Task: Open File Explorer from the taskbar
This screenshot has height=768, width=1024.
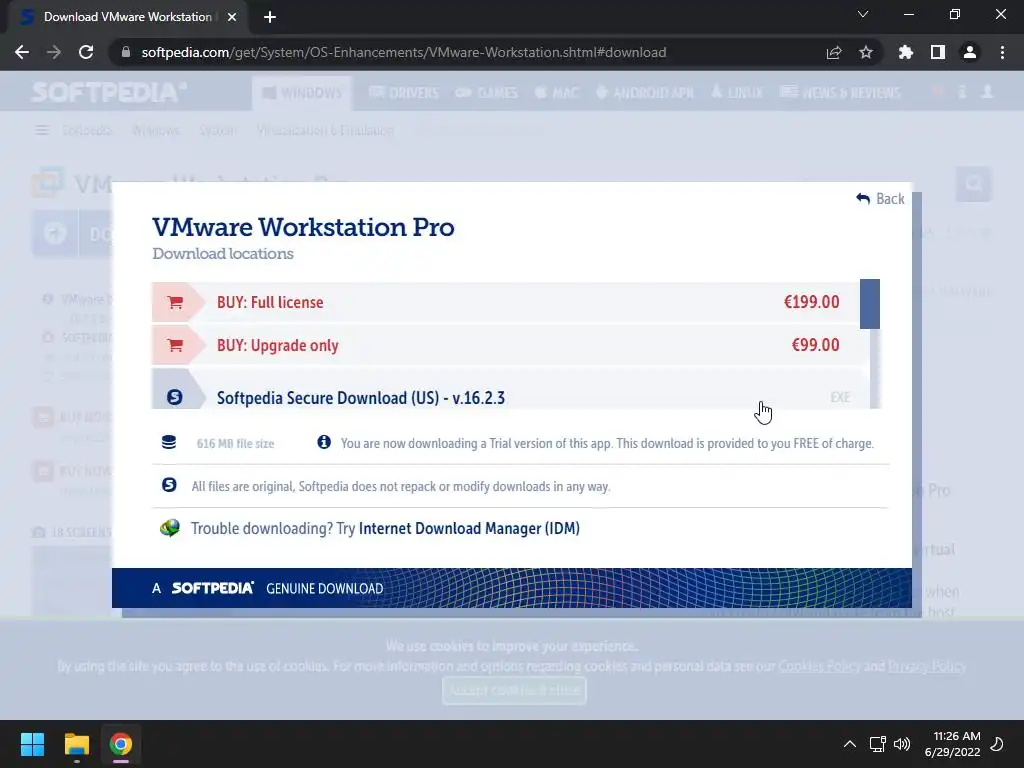Action: 76,744
